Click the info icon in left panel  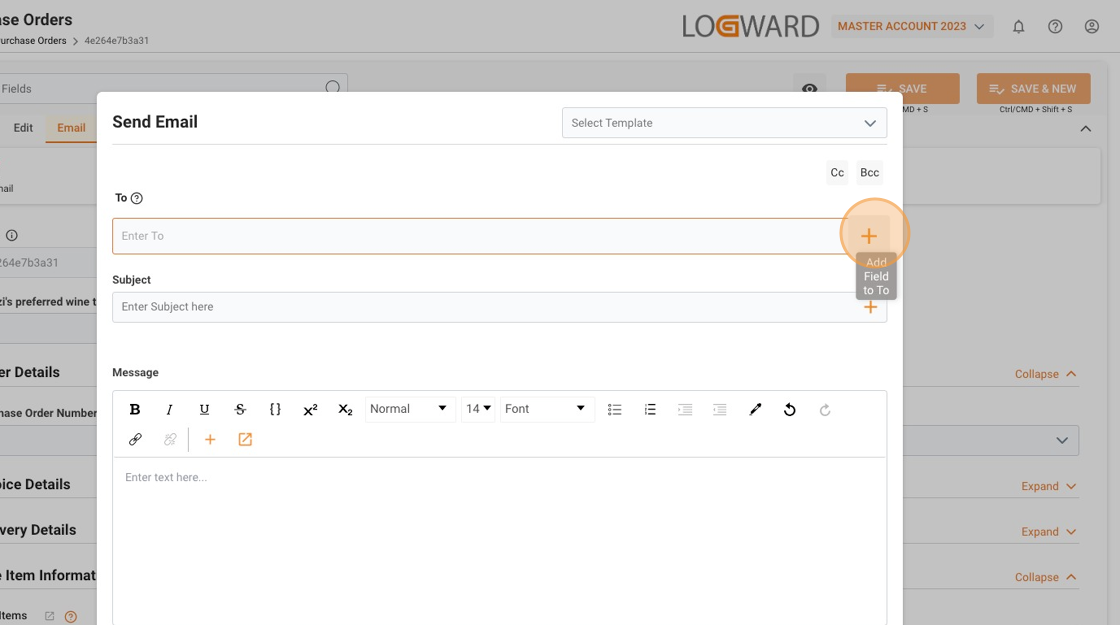coord(11,235)
